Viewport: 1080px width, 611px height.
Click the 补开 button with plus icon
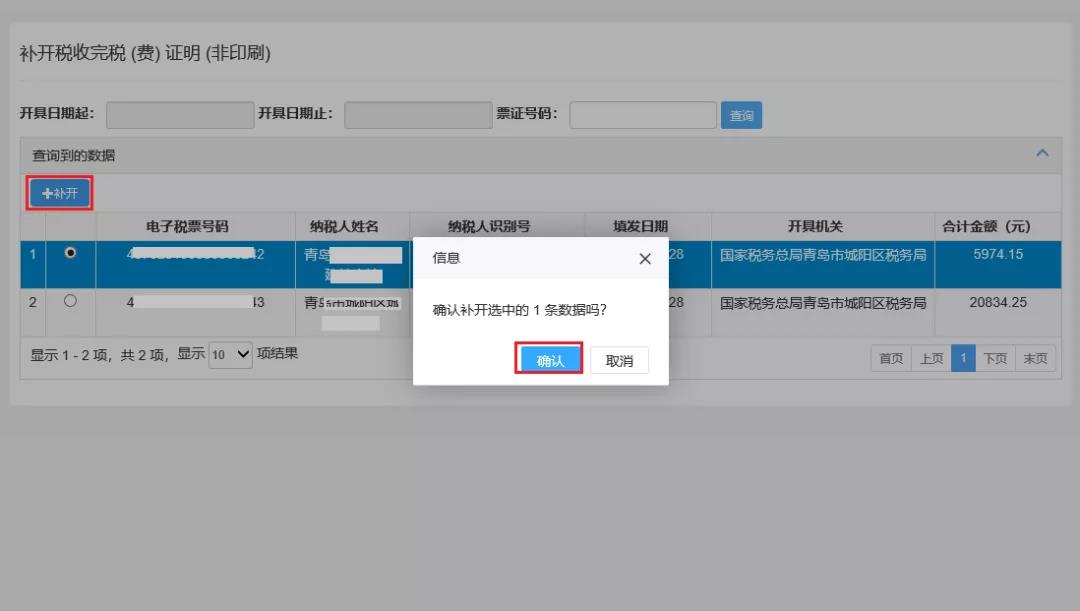tap(60, 194)
